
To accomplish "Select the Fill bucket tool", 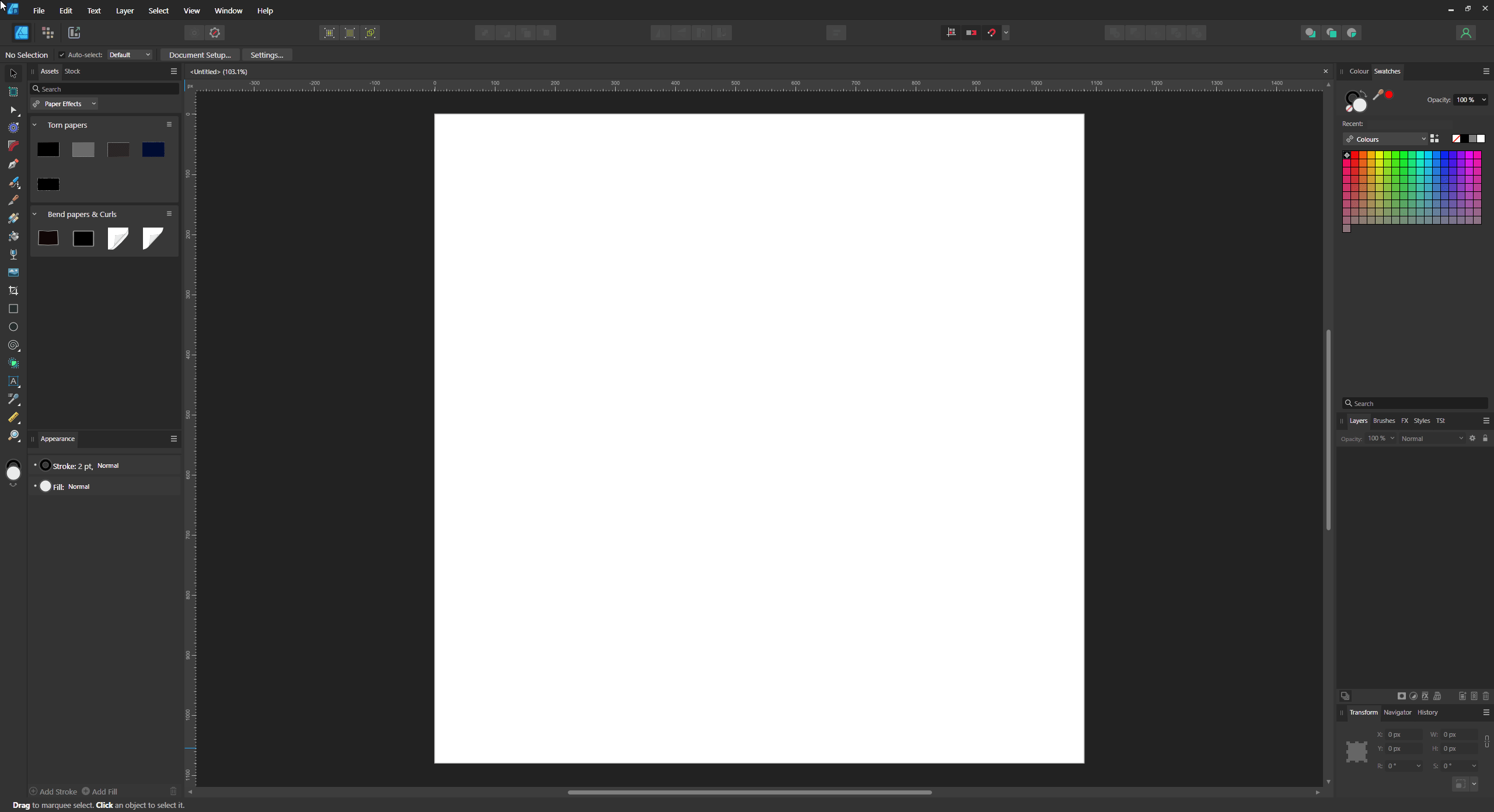I will [x=13, y=236].
